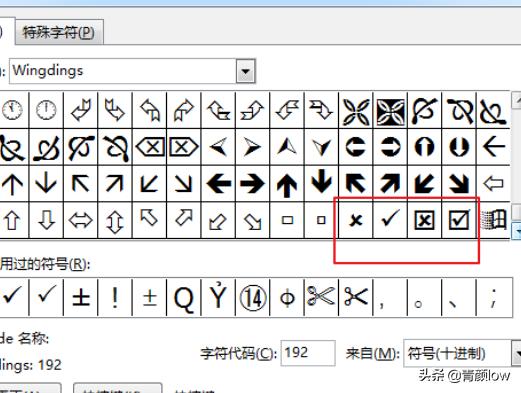Image resolution: width=521 pixels, height=393 pixels.
Task: Reuse the outlined scissors recent symbol
Action: (321, 296)
